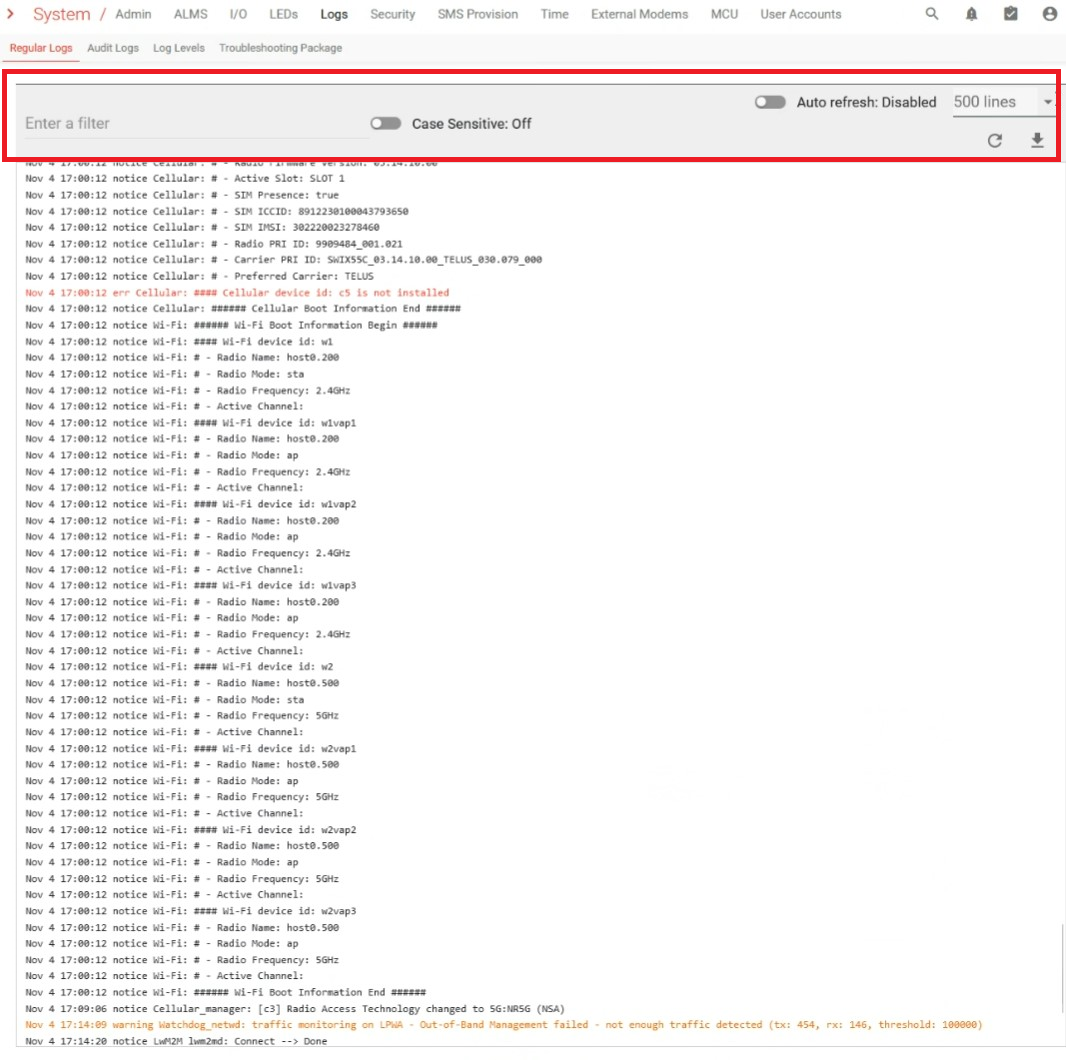
Task: Open the user account profile icon
Action: (x=1049, y=14)
